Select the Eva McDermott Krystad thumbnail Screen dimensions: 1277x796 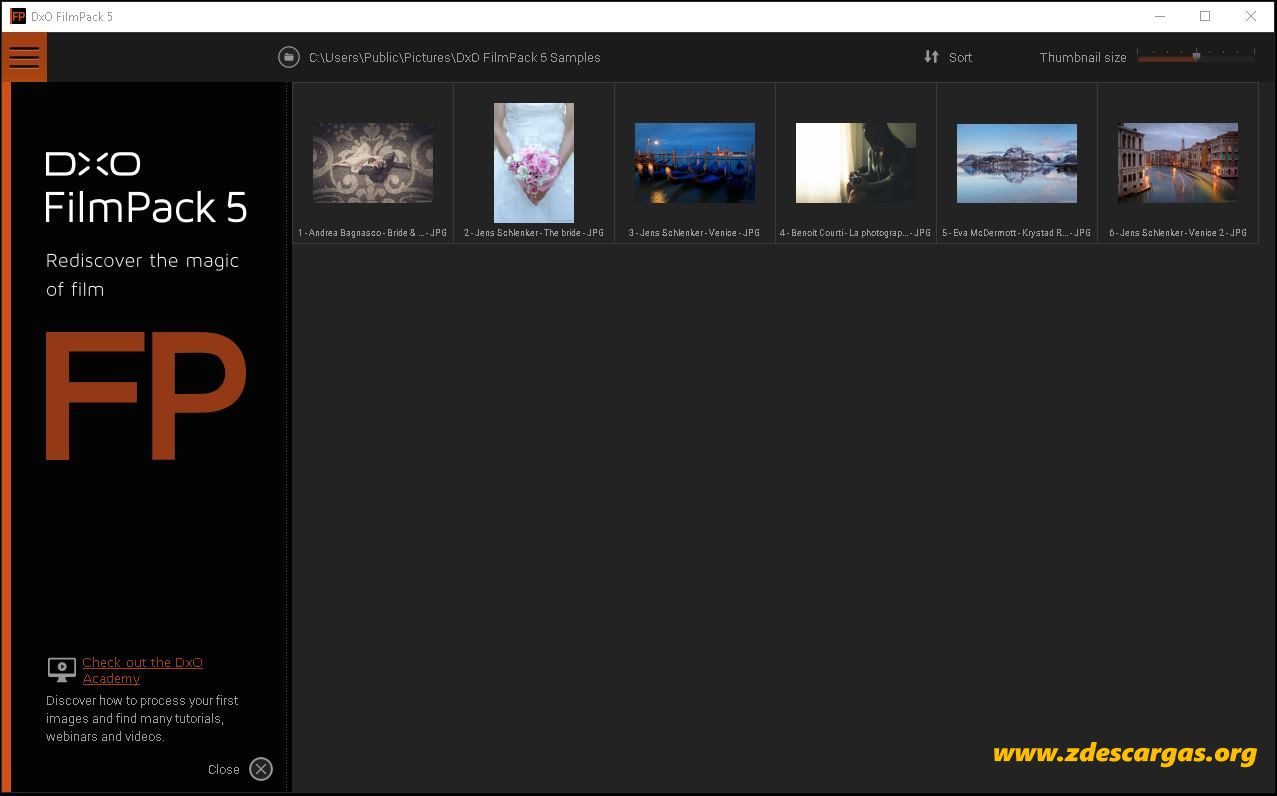click(1017, 163)
